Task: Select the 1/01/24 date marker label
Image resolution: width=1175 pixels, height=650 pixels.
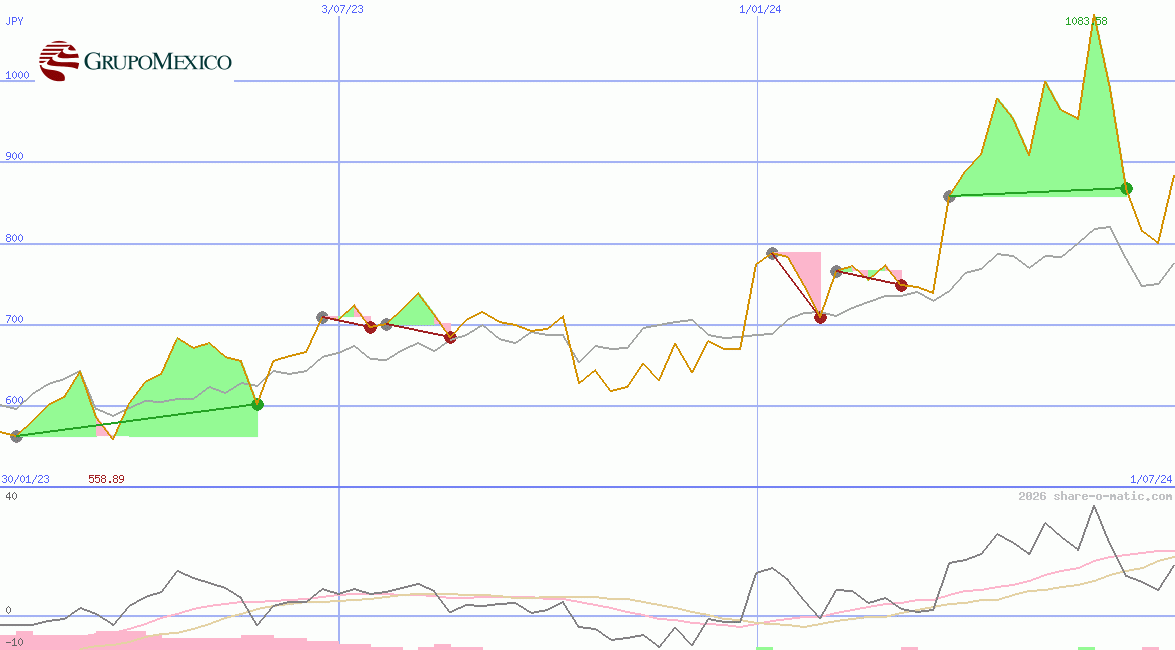Action: [759, 9]
